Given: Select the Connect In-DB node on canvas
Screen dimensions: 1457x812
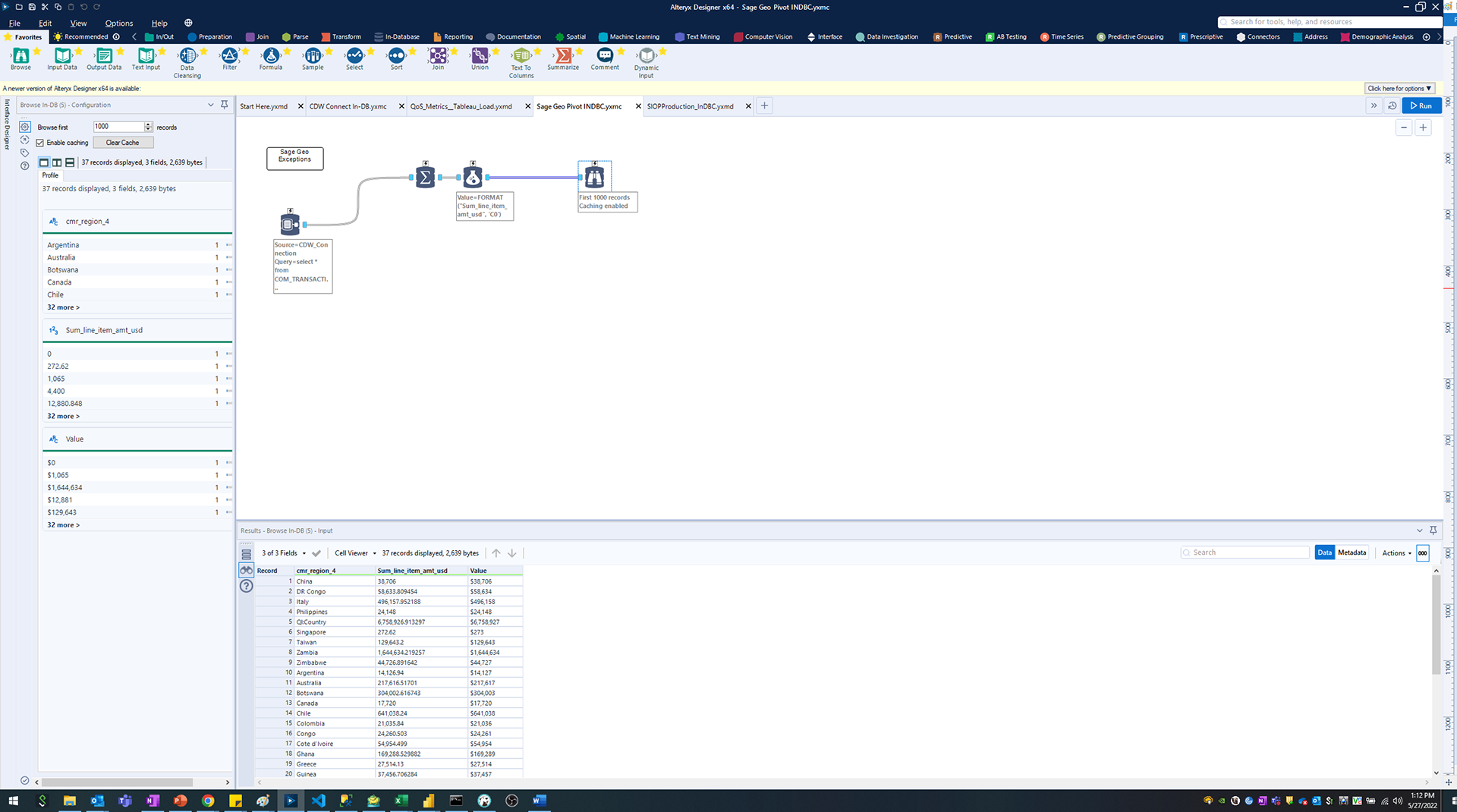Looking at the screenshot, I should (290, 224).
